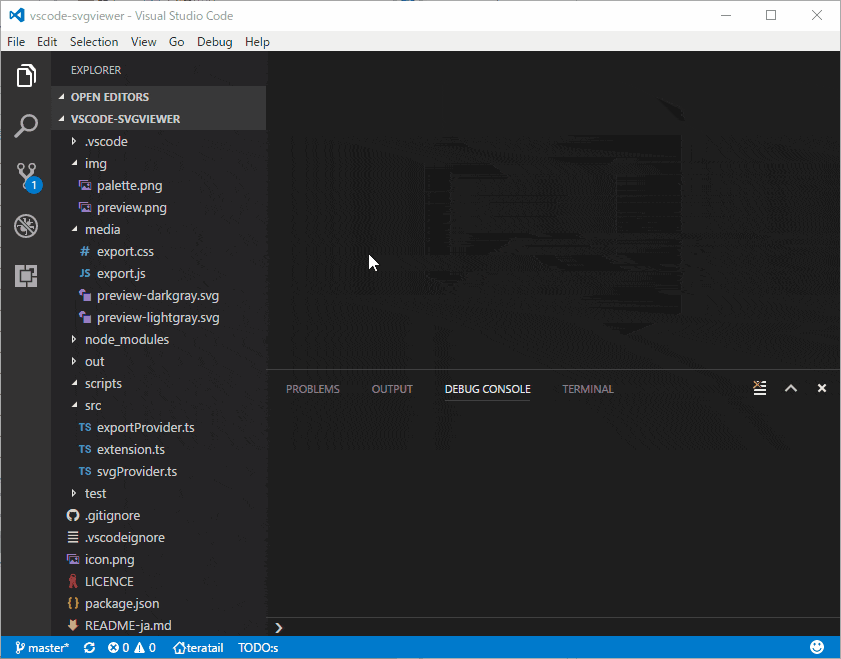Click the Visual Studio Code logo in title bar
841x659 pixels.
(17, 15)
